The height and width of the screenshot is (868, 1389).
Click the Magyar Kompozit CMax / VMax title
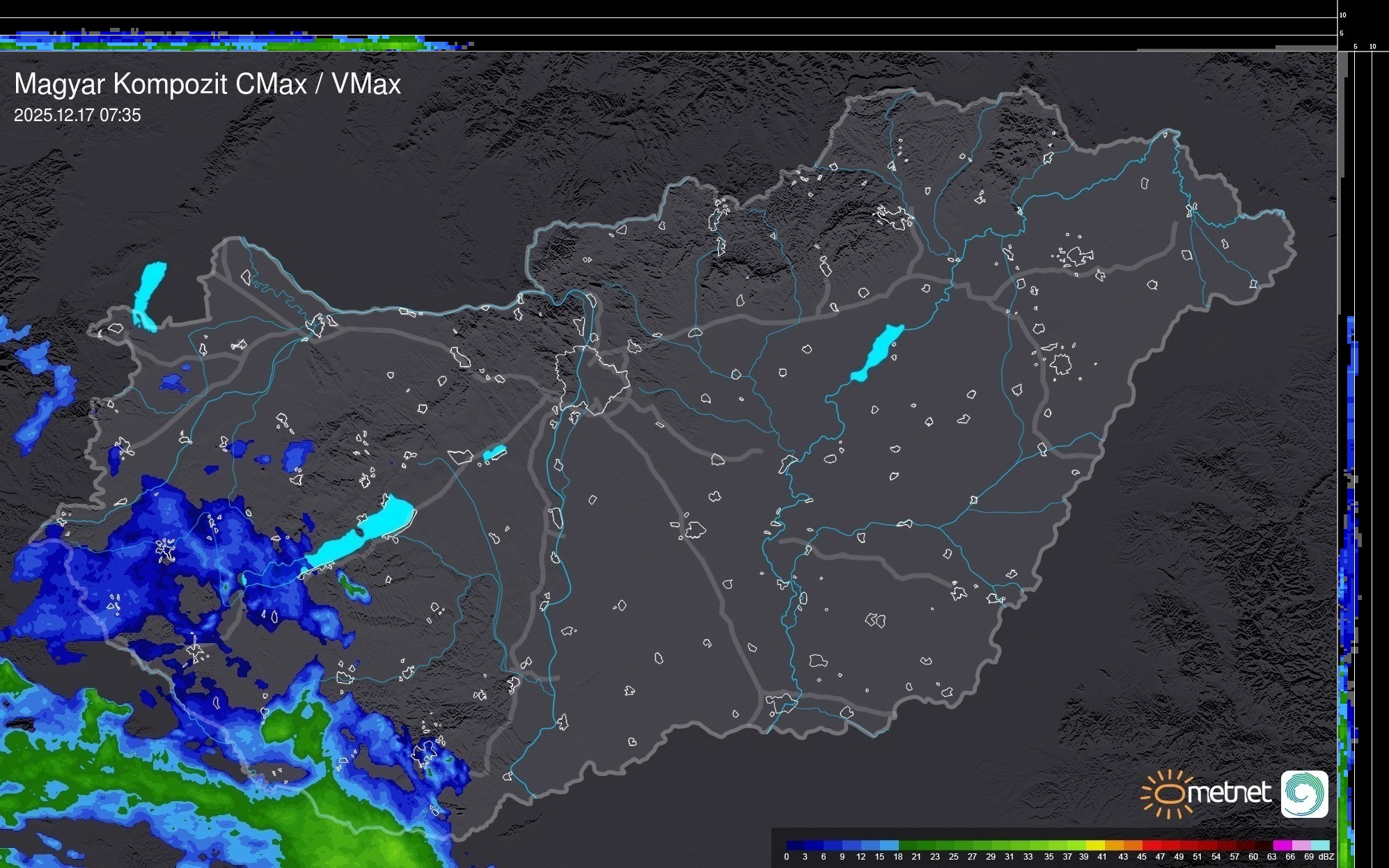[x=207, y=84]
